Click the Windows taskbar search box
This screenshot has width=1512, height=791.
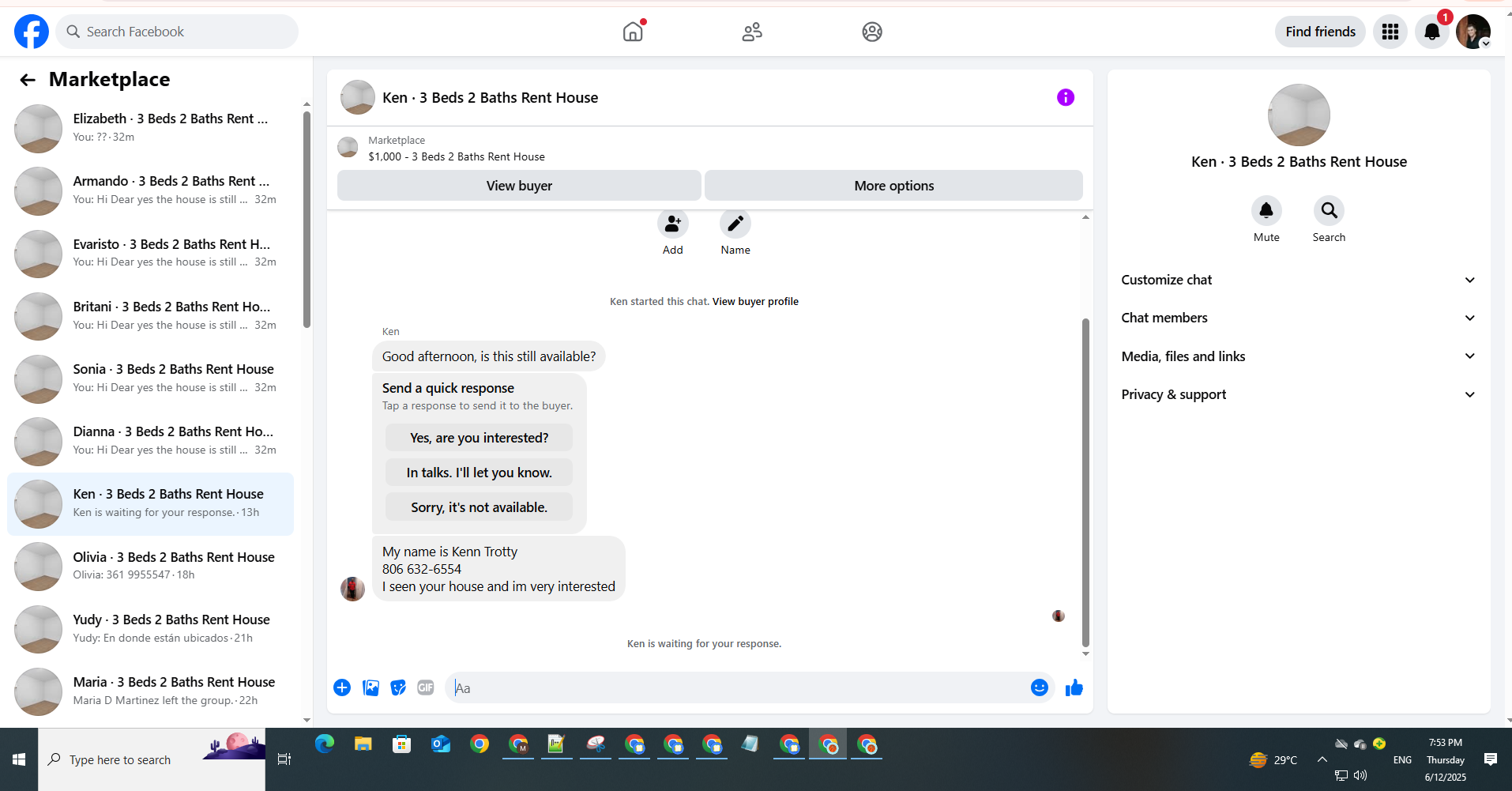pos(152,759)
